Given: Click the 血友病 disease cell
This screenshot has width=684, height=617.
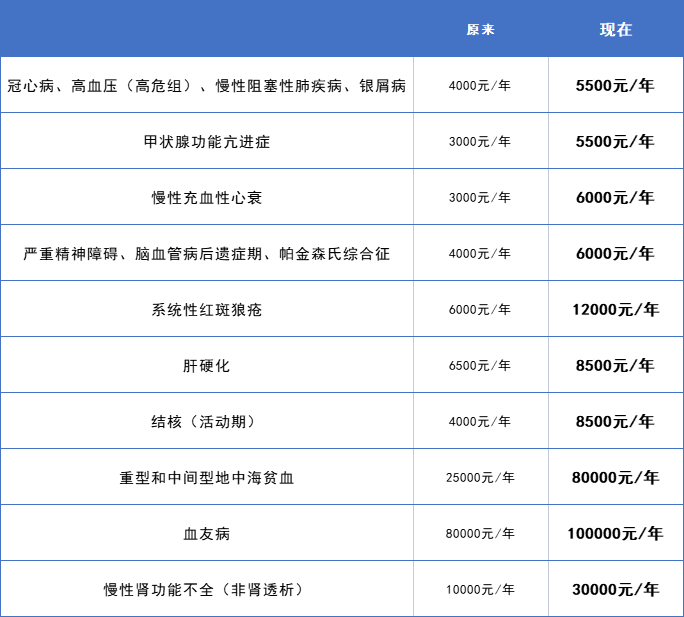Looking at the screenshot, I should click(x=207, y=534).
